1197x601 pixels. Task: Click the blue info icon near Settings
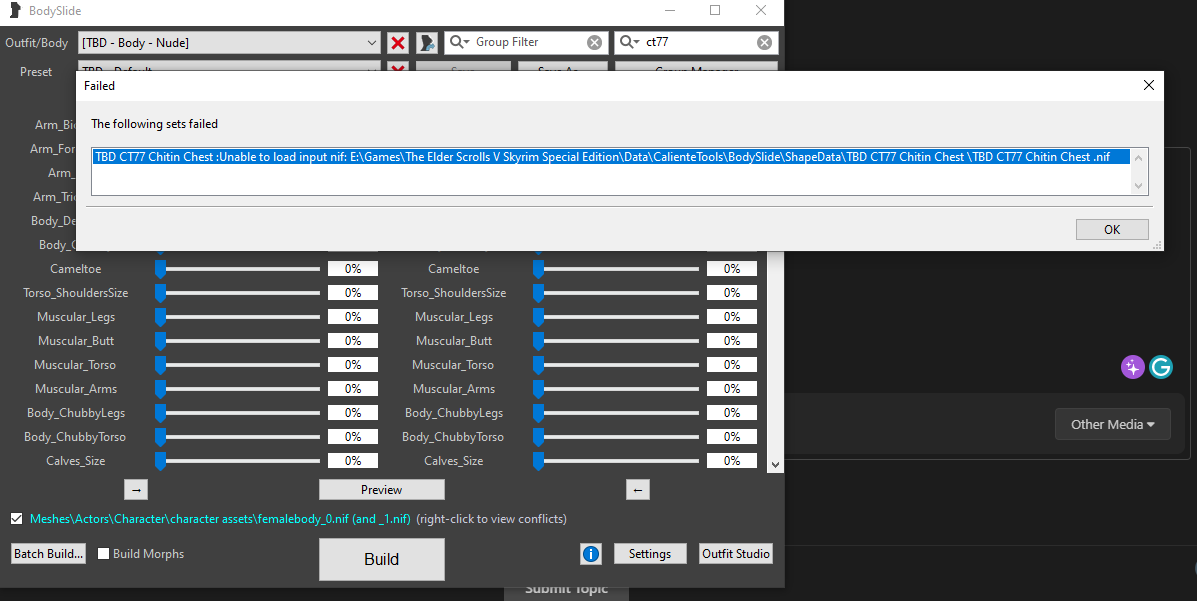click(591, 554)
